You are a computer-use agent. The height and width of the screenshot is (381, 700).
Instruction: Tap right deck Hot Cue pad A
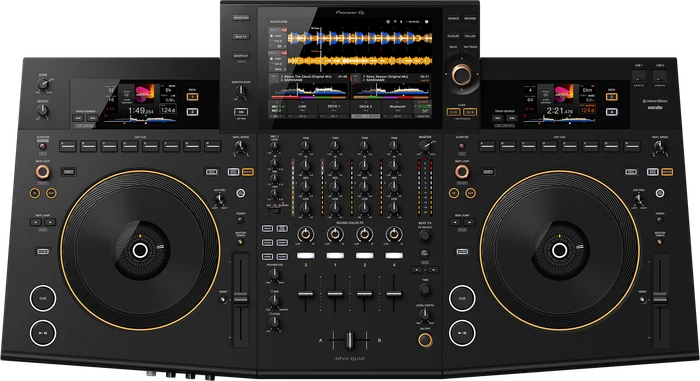(487, 146)
